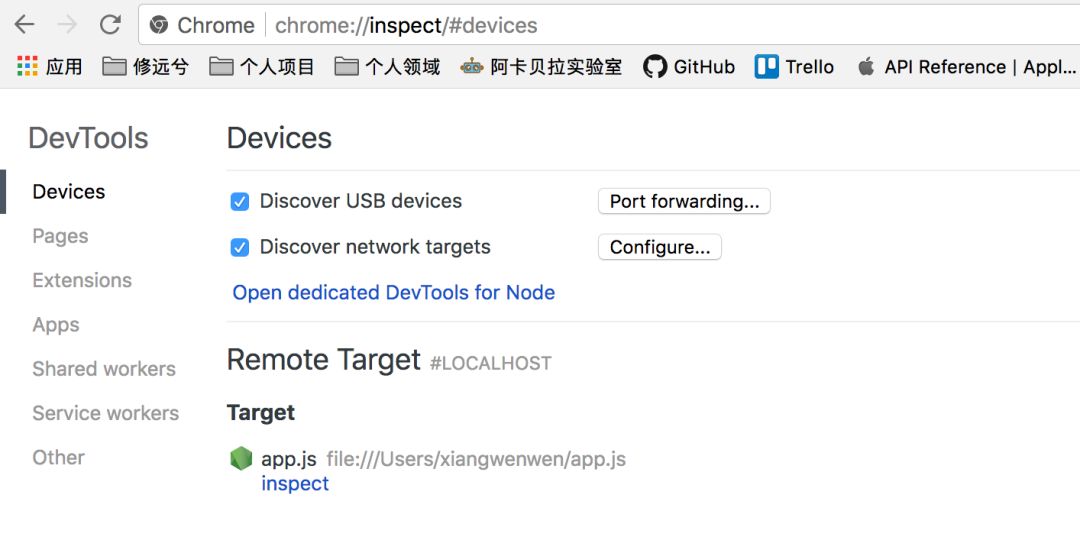
Task: Expand the 修远兮 bookmark folder
Action: coord(146,67)
